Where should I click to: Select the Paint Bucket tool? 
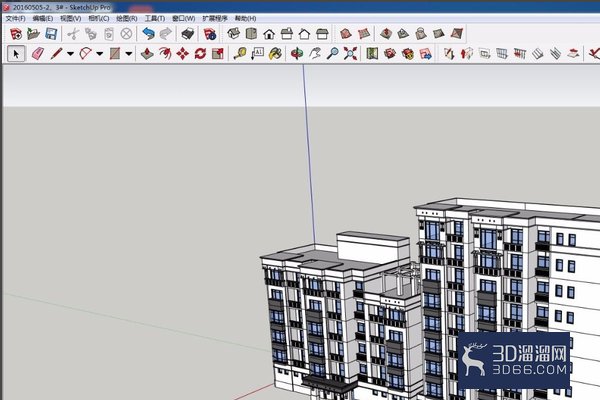[x=275, y=54]
